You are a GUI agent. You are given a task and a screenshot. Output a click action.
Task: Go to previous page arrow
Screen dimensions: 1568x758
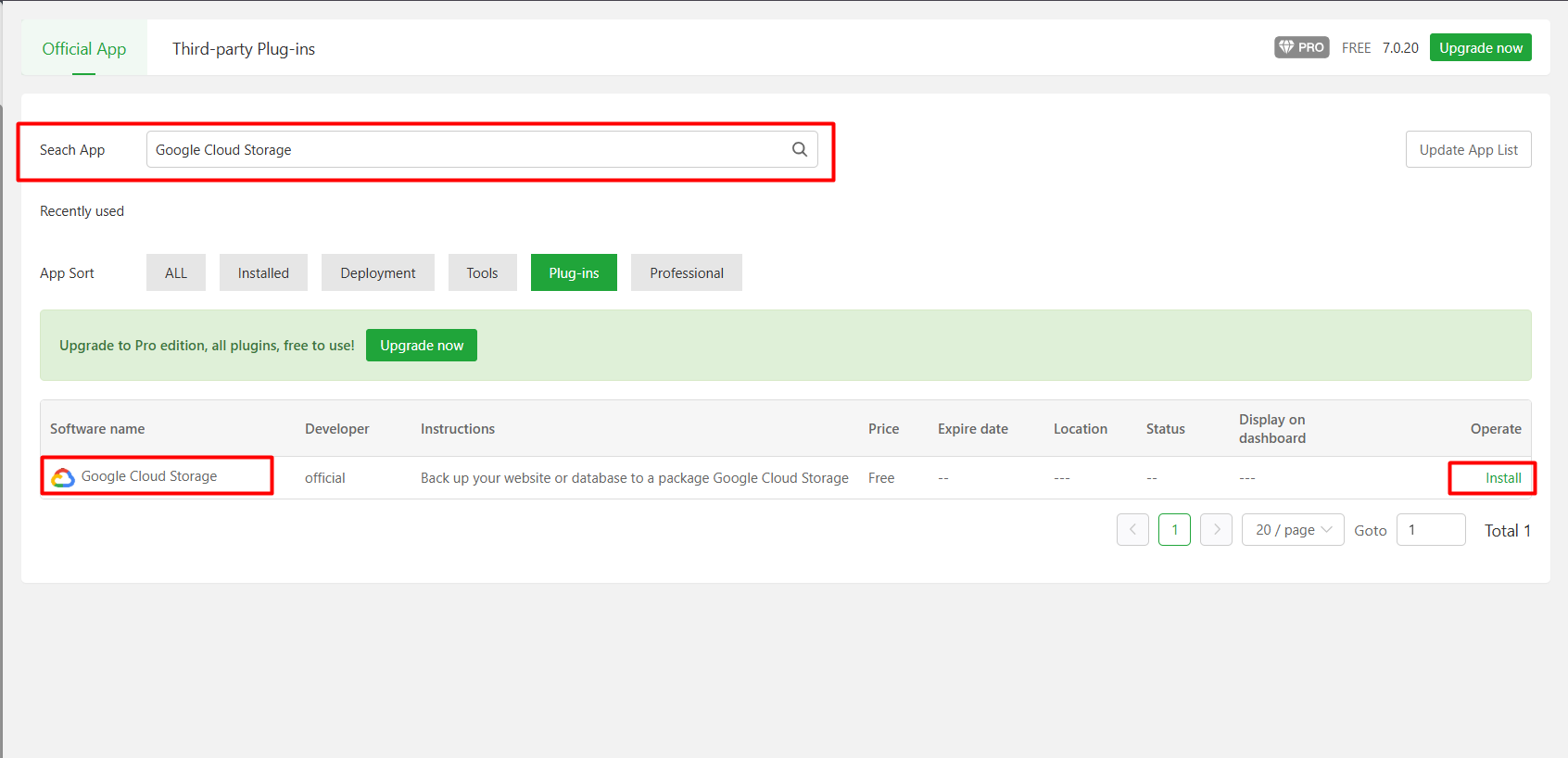[x=1132, y=530]
